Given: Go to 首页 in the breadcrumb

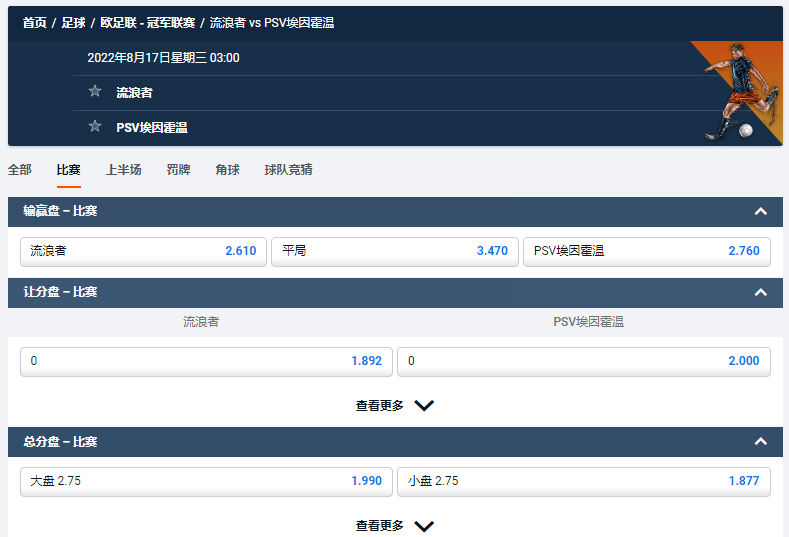Looking at the screenshot, I should click(34, 22).
